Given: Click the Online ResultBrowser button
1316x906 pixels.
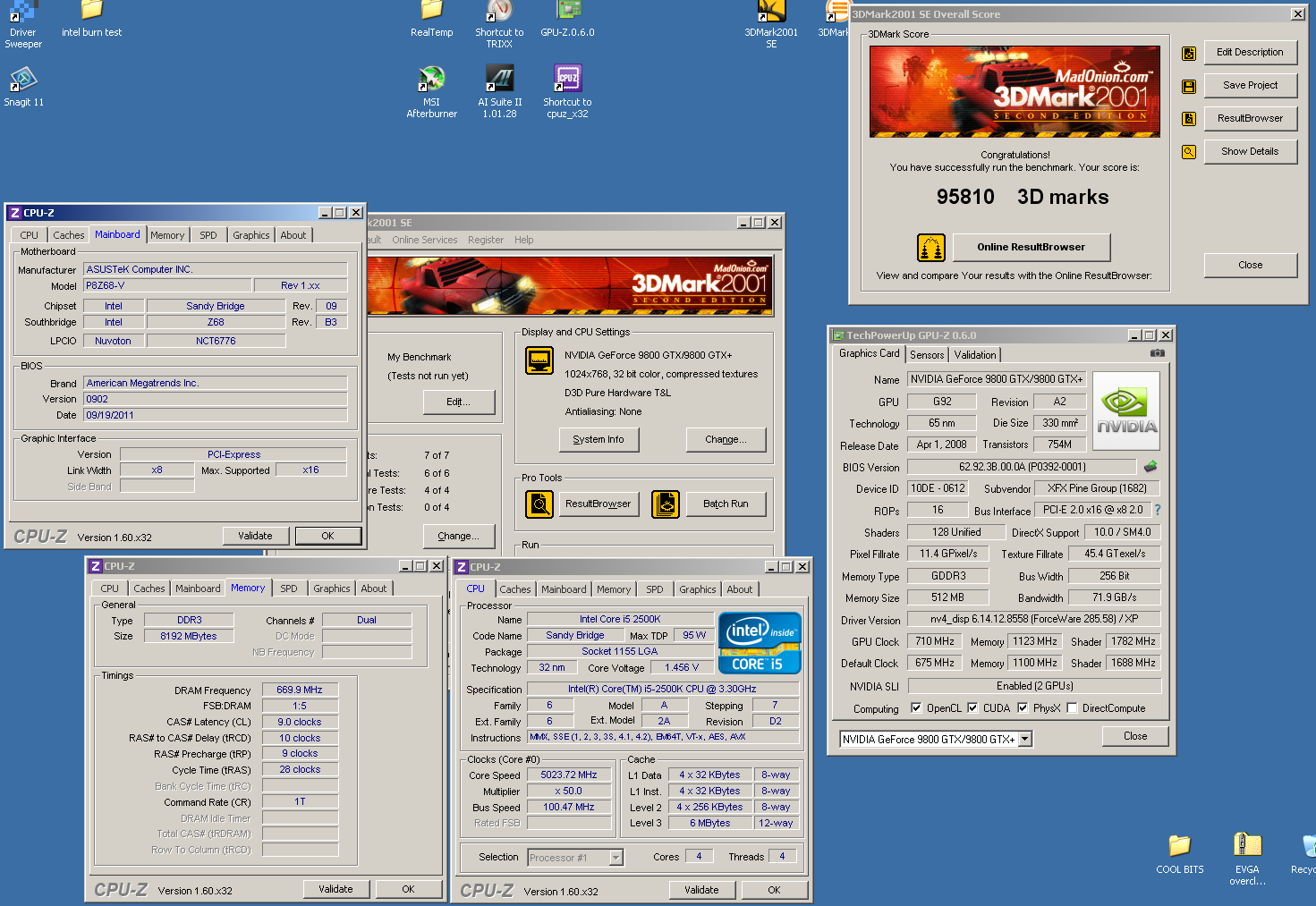Looking at the screenshot, I should coord(1031,248).
